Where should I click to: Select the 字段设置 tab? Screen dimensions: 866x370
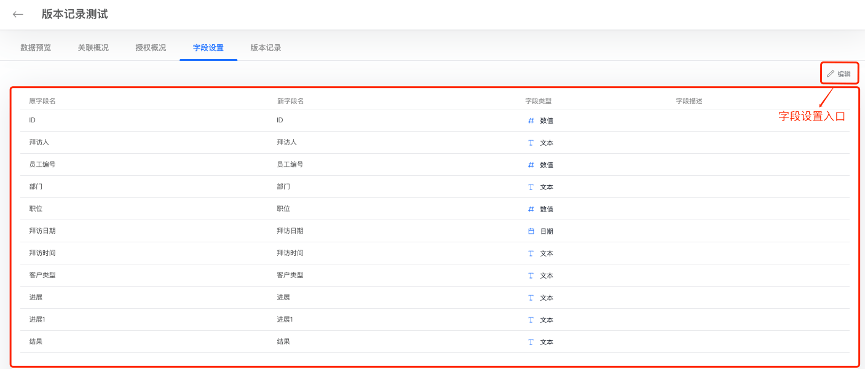coord(208,47)
